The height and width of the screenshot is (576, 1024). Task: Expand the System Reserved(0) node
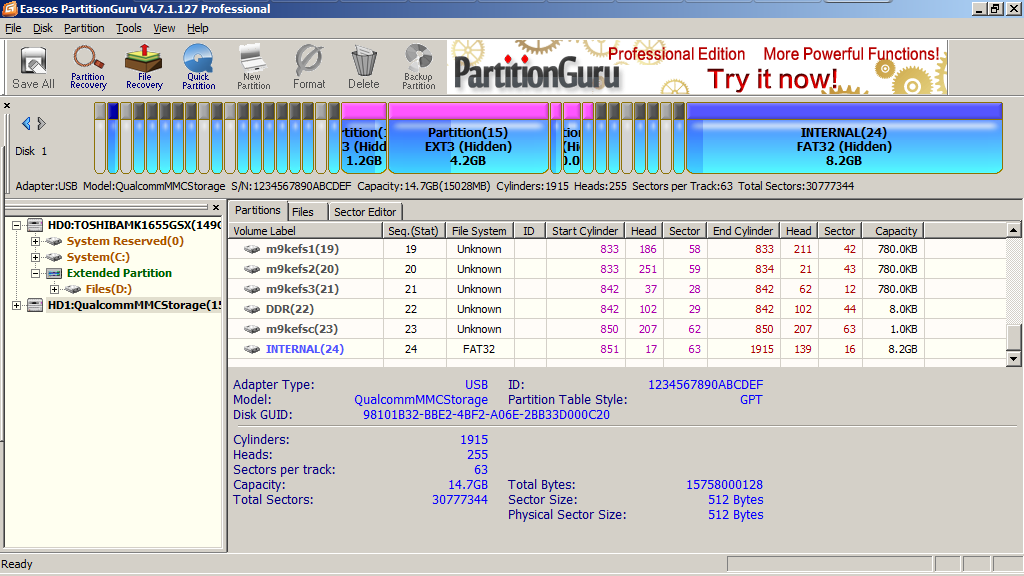coord(35,241)
